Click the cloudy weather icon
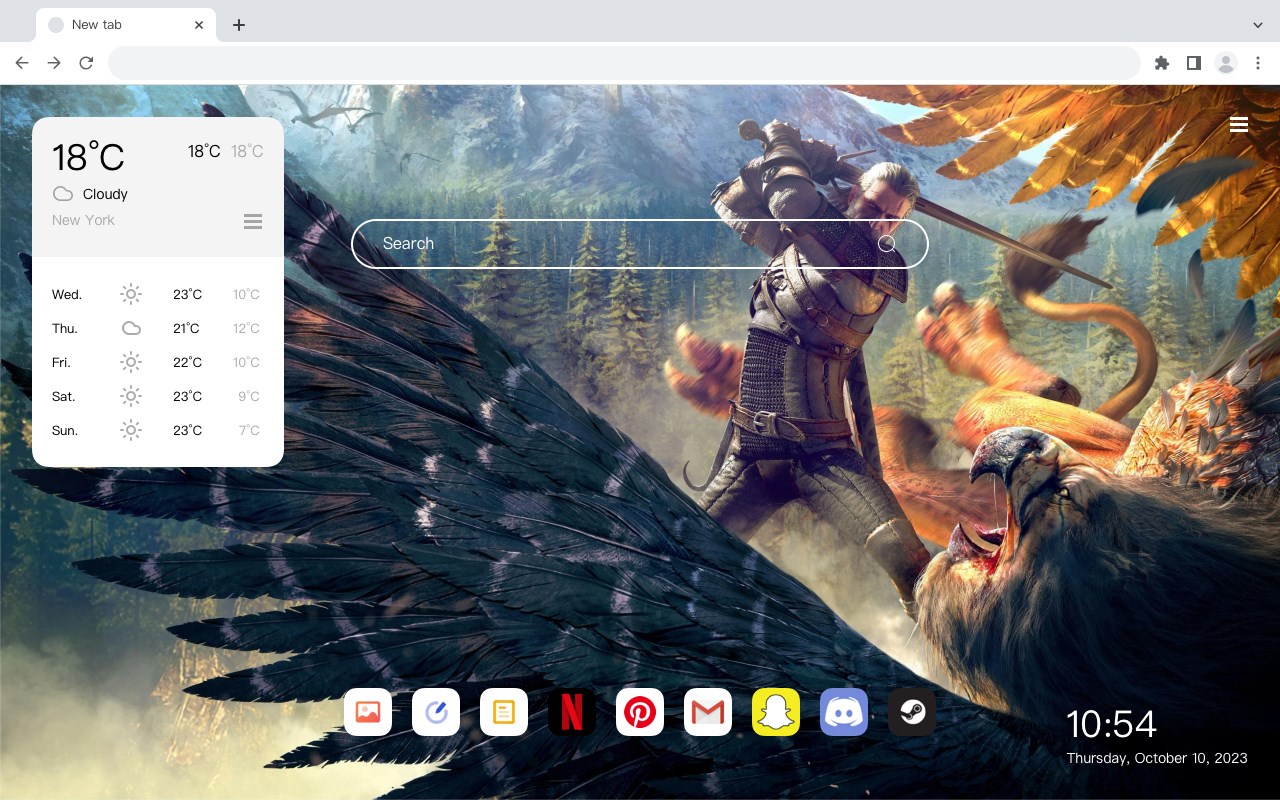The height and width of the screenshot is (800, 1280). 63,194
